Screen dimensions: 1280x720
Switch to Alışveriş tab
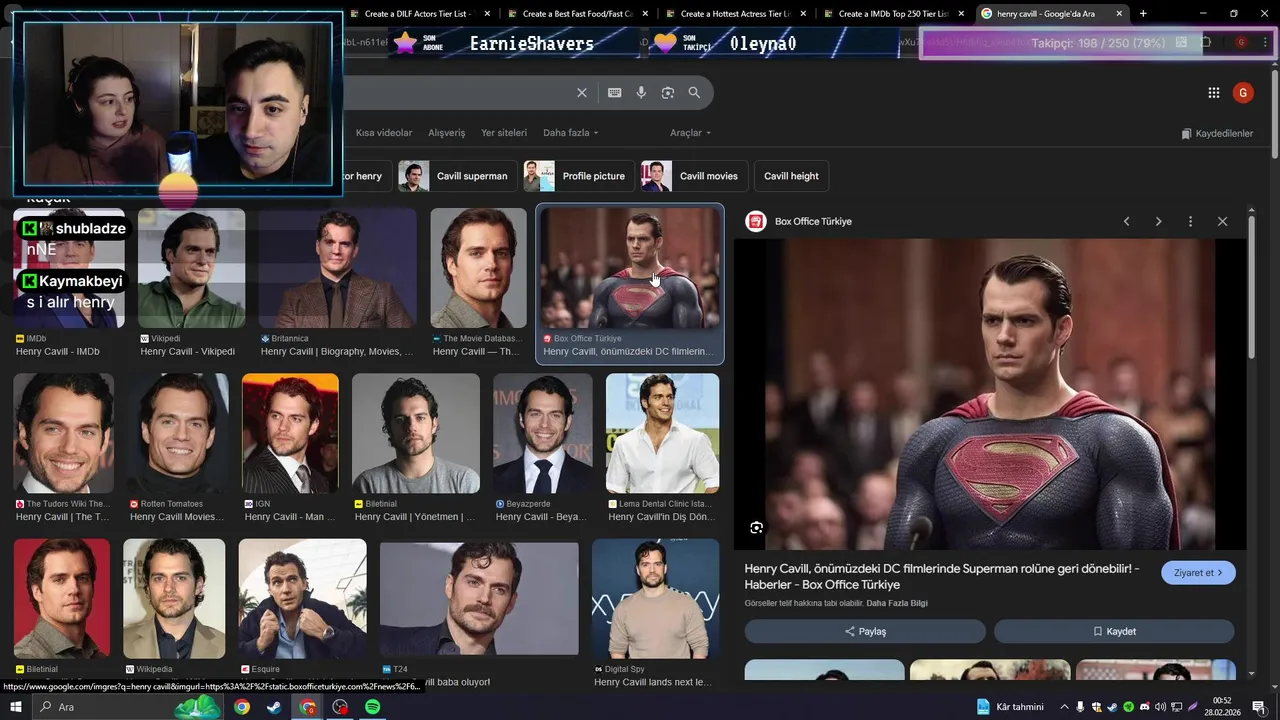tap(447, 133)
